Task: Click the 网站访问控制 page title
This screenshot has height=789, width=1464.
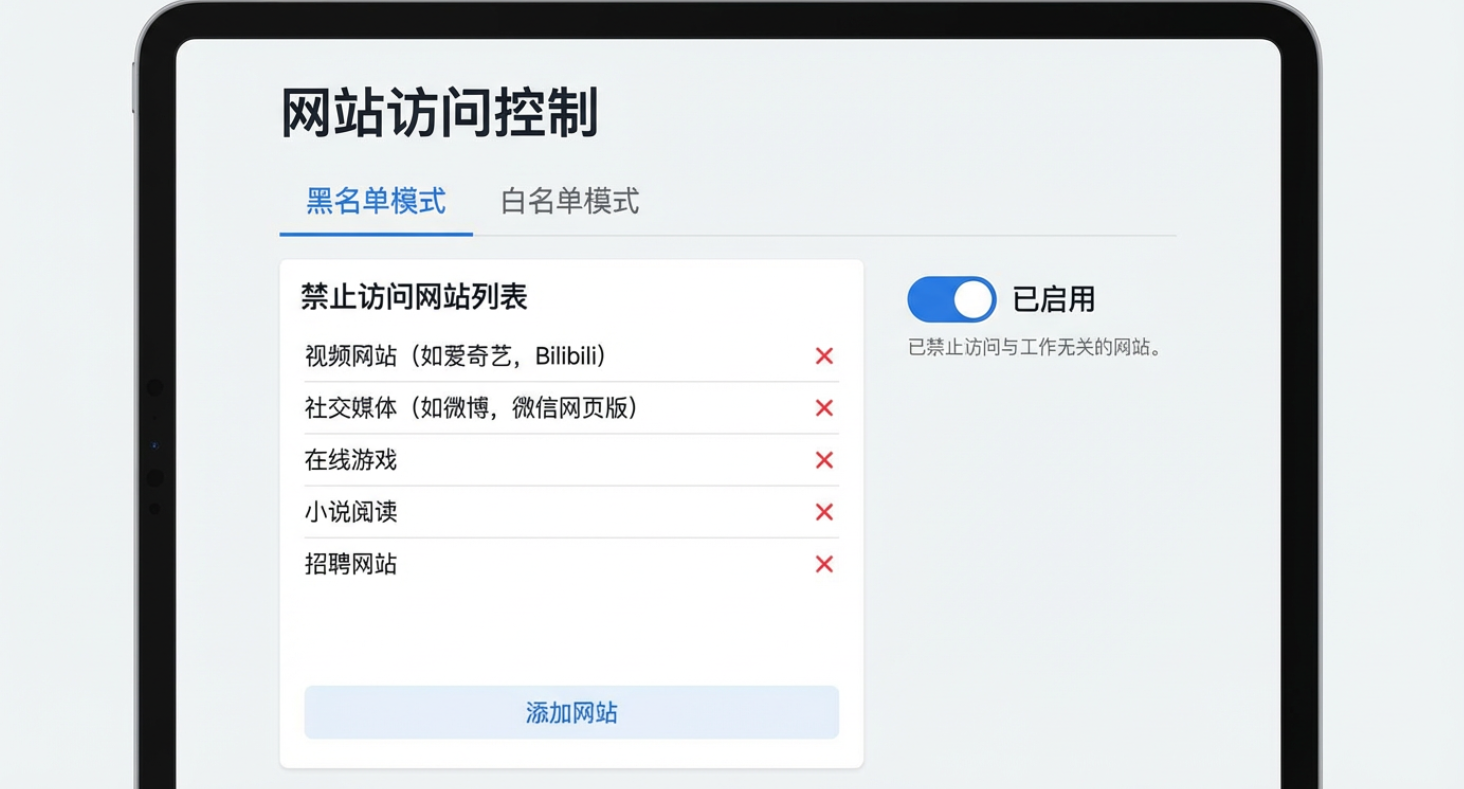Action: pos(439,112)
